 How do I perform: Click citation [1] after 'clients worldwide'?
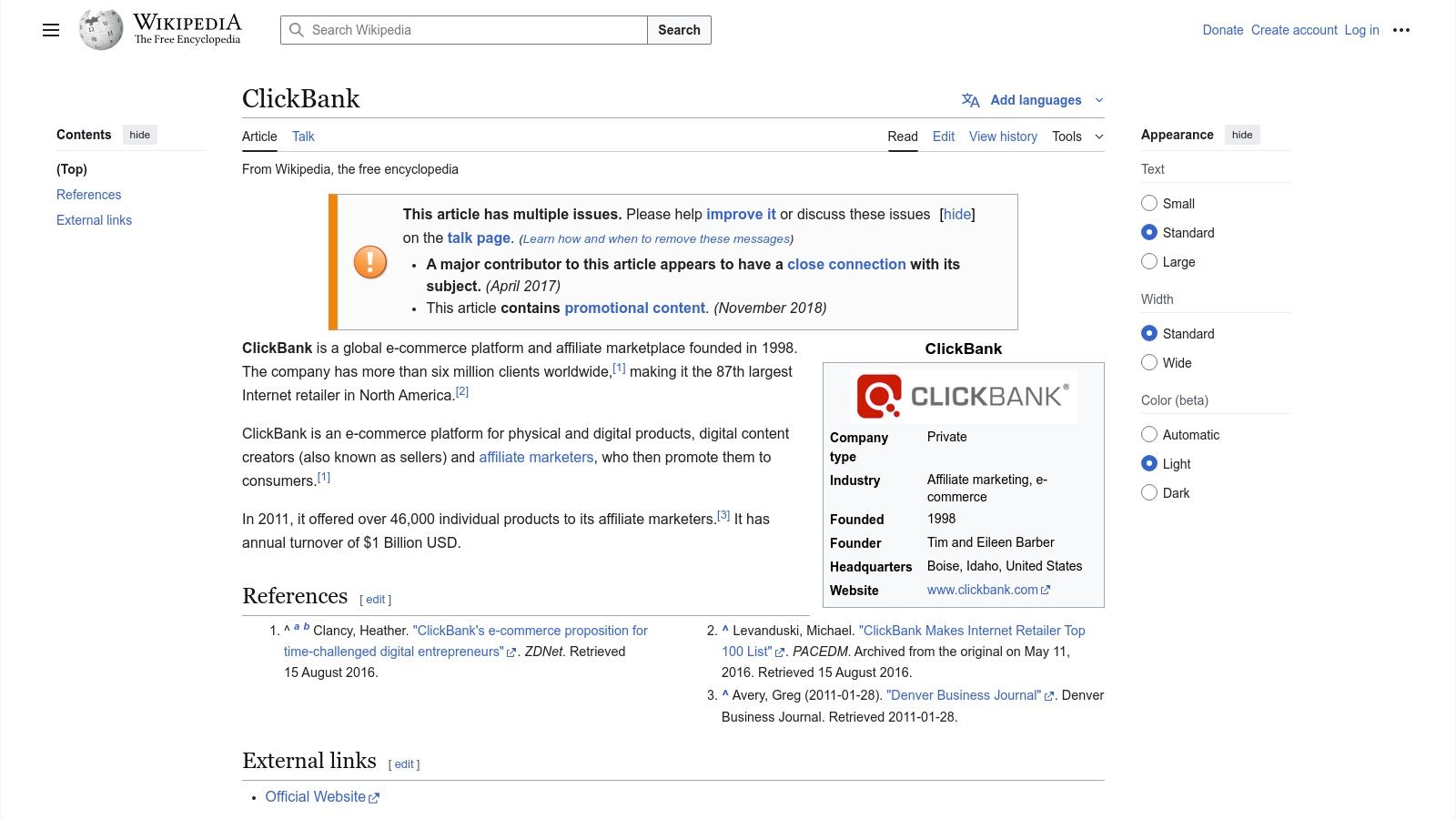click(619, 368)
